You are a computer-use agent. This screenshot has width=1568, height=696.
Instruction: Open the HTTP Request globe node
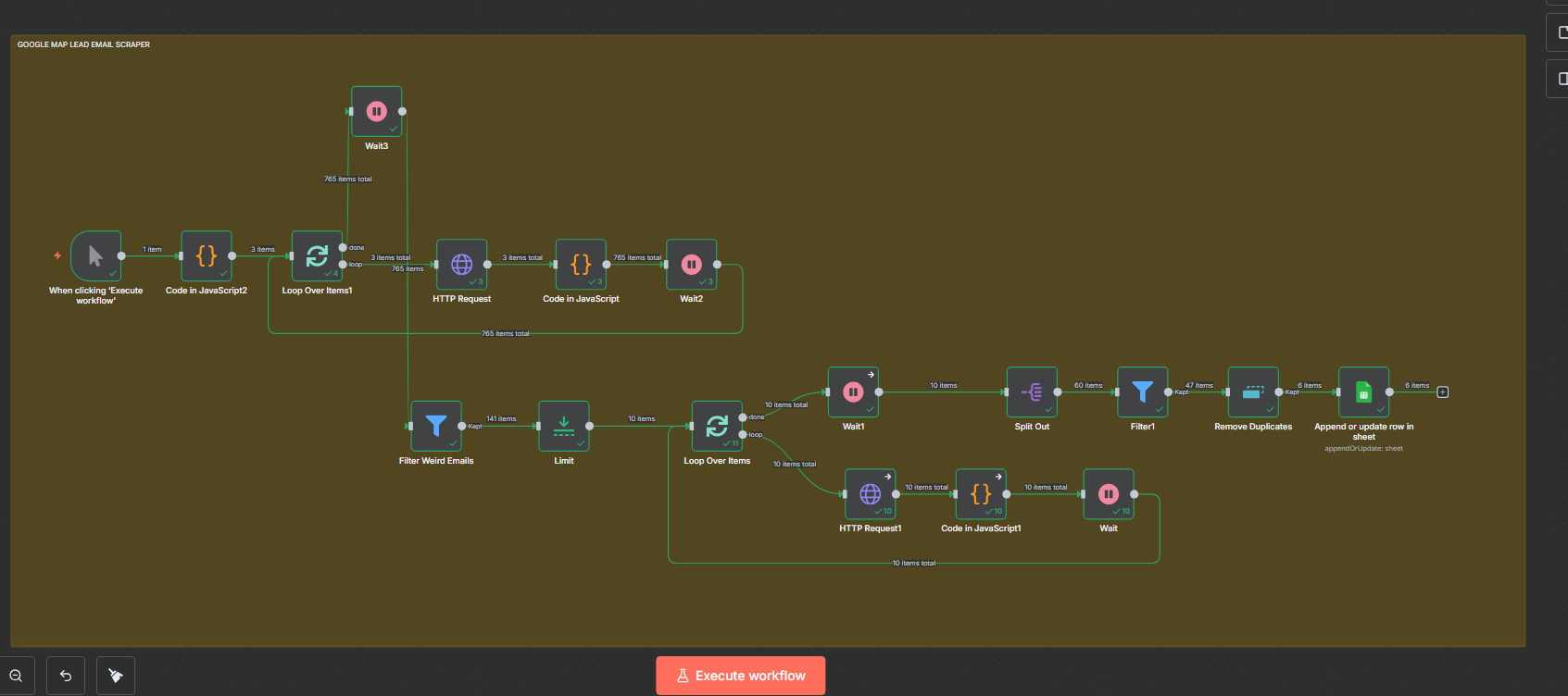pyautogui.click(x=461, y=265)
